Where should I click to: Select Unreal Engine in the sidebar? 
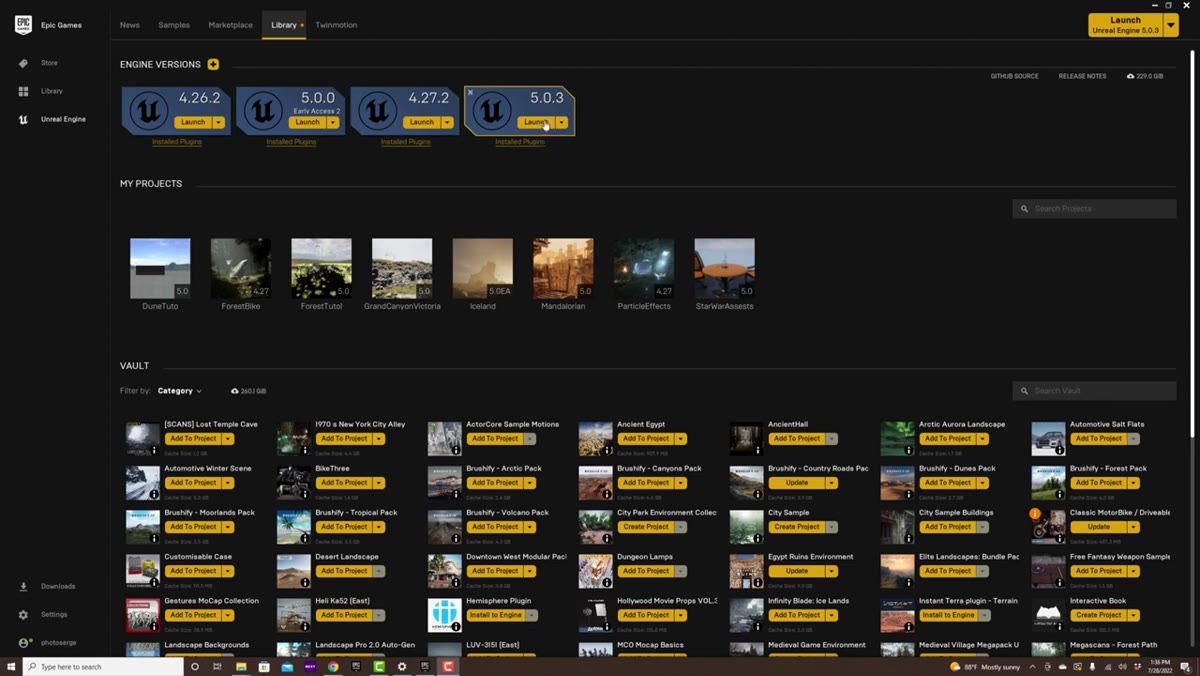[63, 119]
